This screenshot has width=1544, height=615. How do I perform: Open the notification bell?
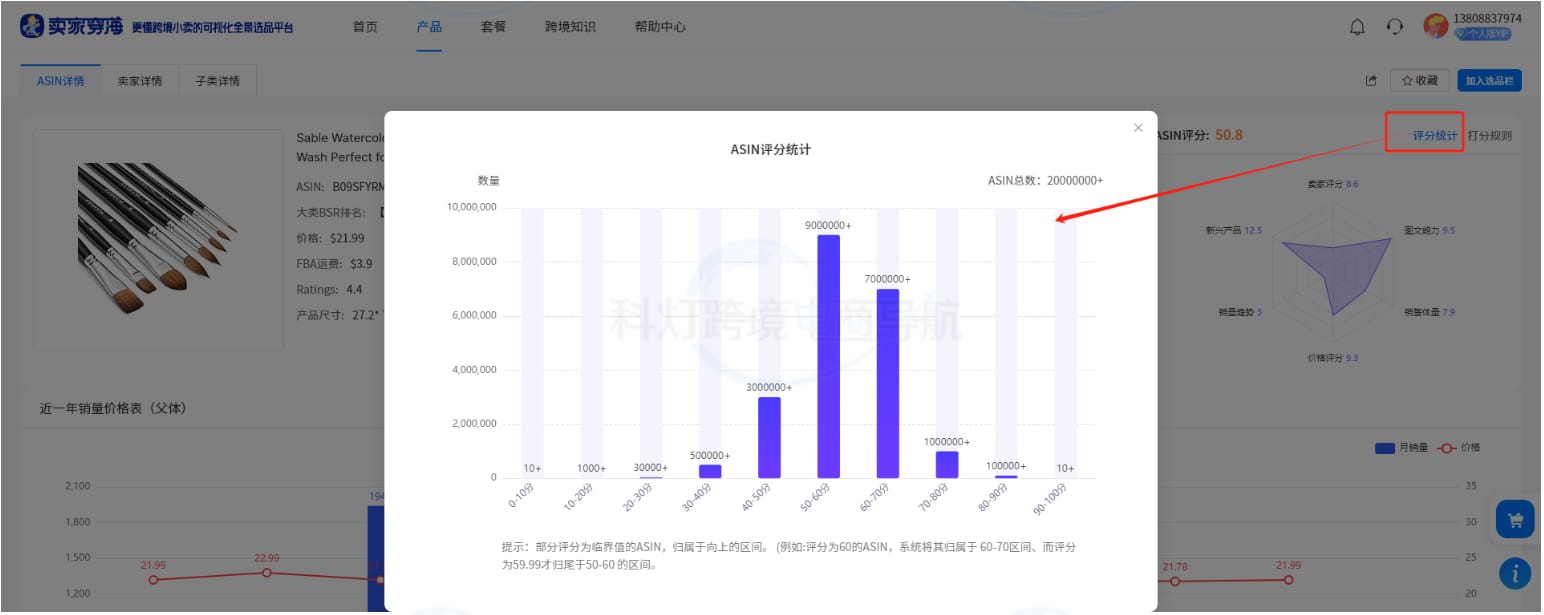1356,27
